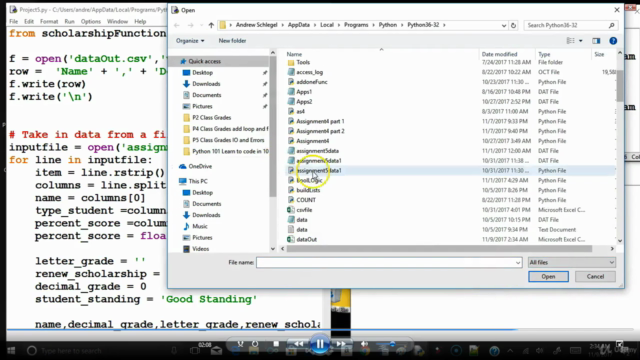Screen dimensions: 640x360
Task: Go up one folder level
Action: pyautogui.click(x=211, y=25)
